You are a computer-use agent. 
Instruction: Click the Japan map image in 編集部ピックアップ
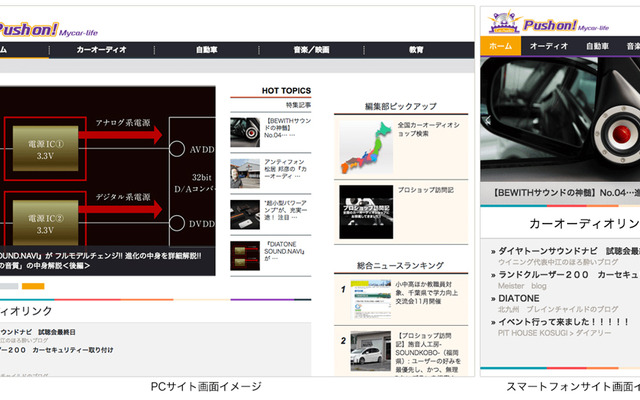(366, 147)
